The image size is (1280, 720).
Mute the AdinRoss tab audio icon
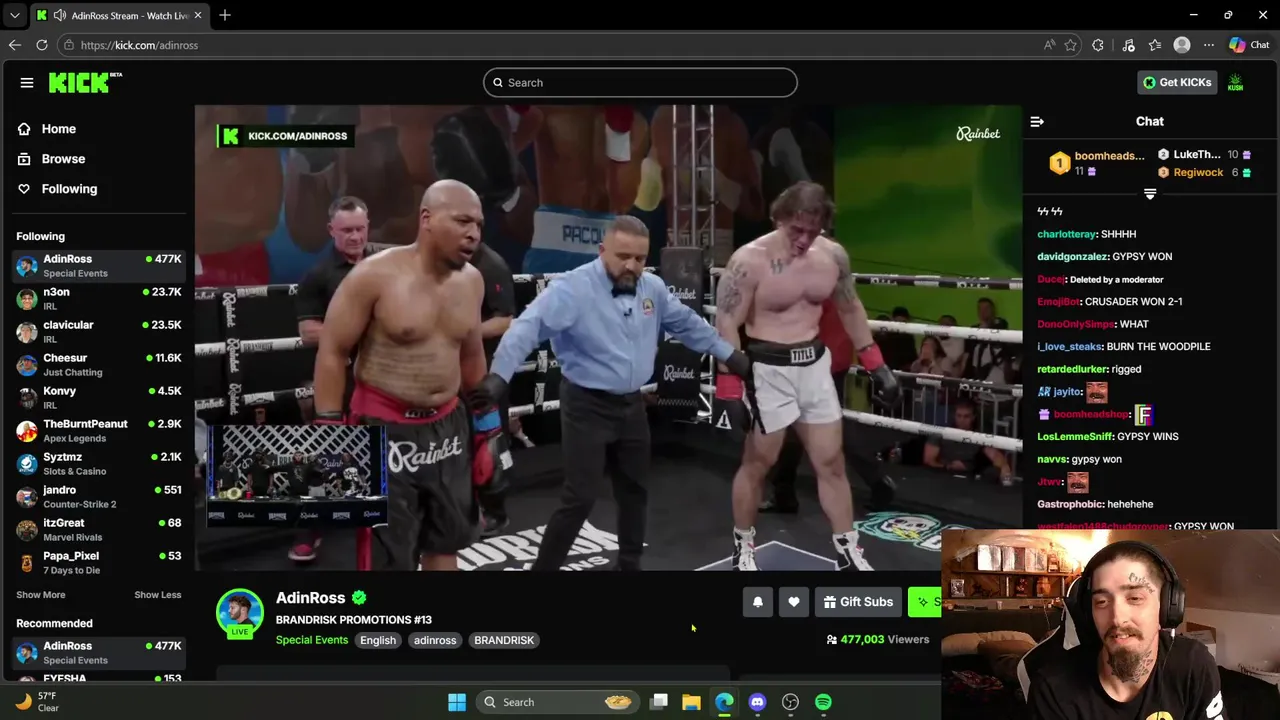point(60,15)
